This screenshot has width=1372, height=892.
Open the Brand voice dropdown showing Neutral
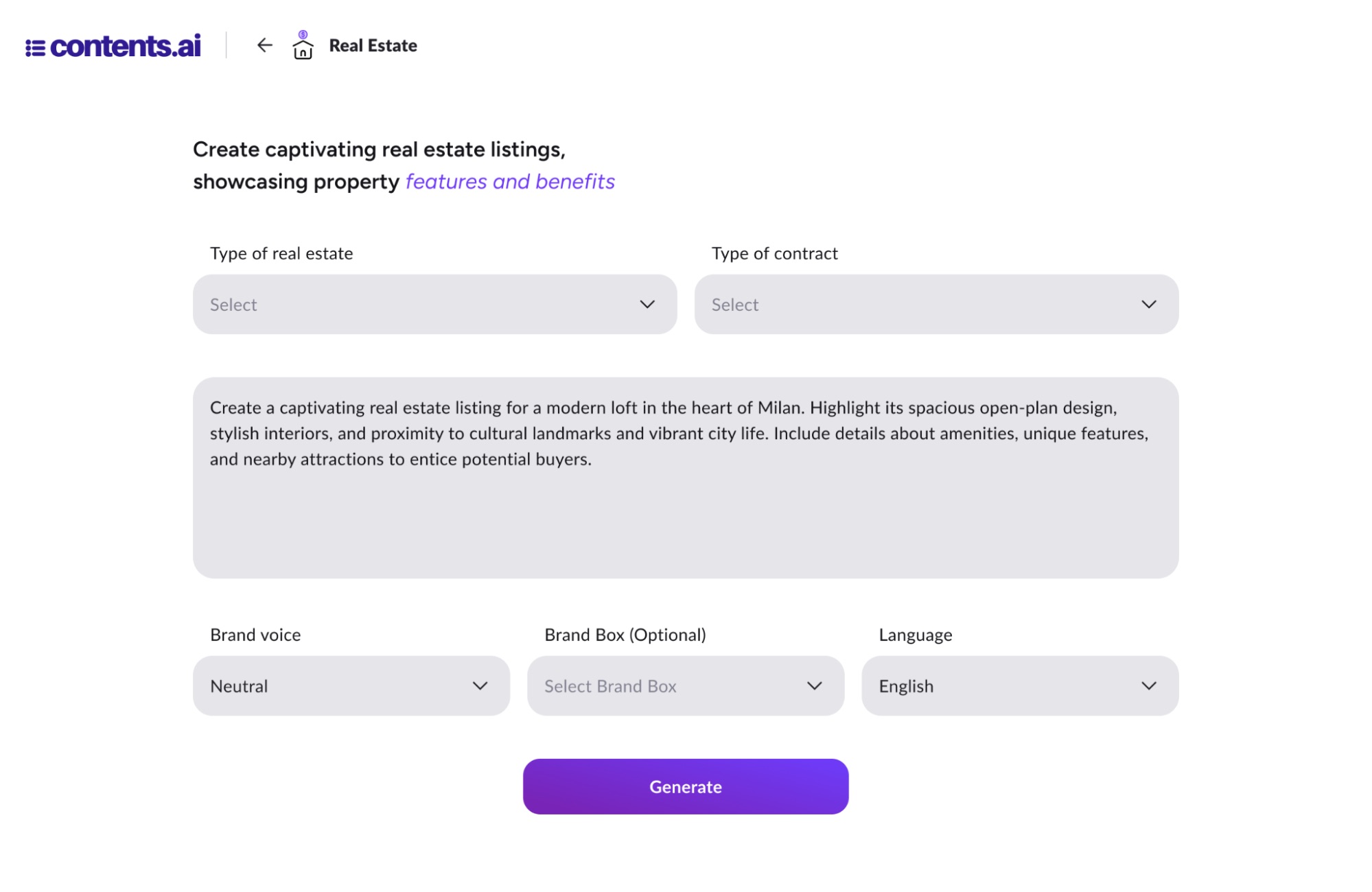351,685
